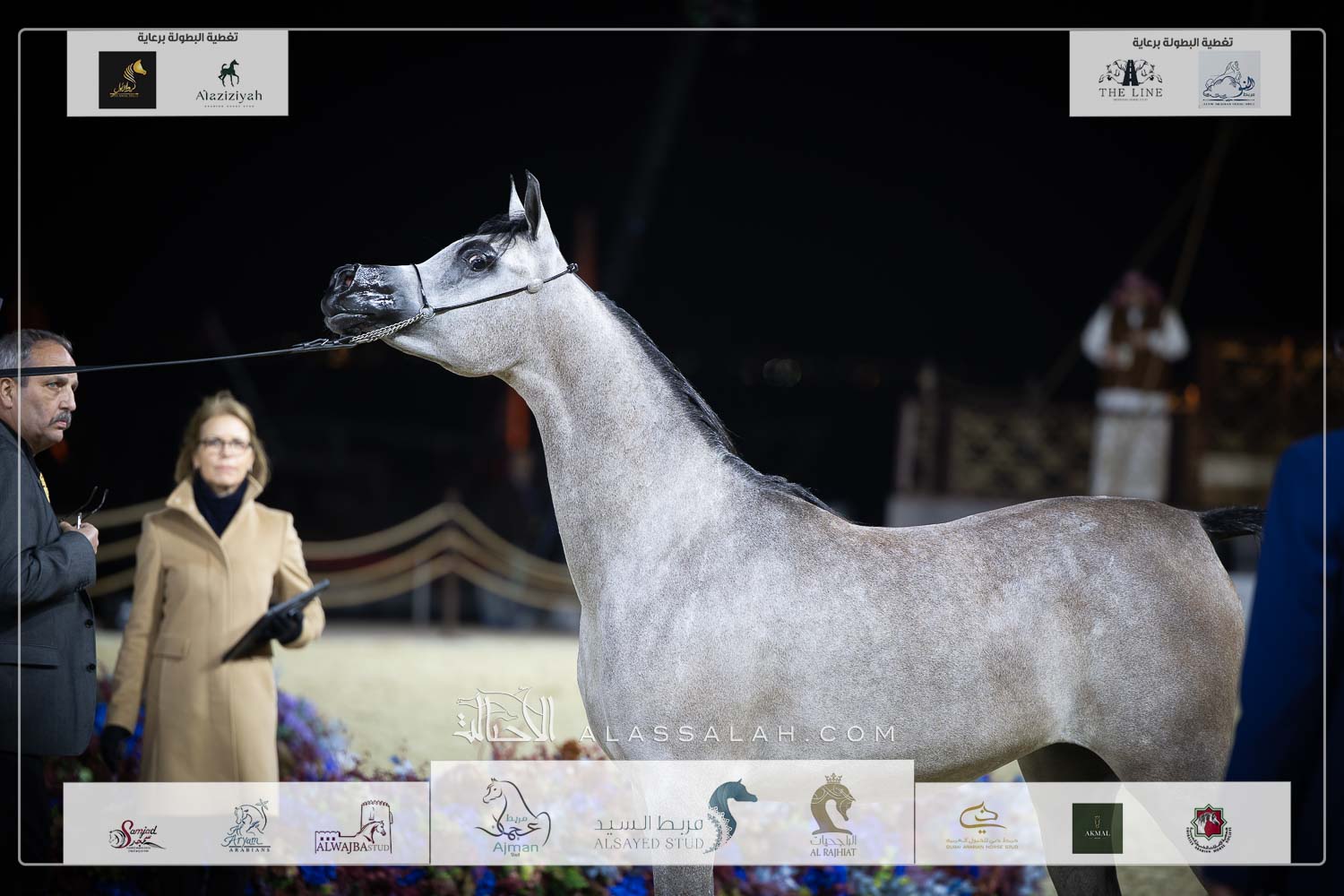Click the blue cloud horse sponsor logo

click(1229, 80)
